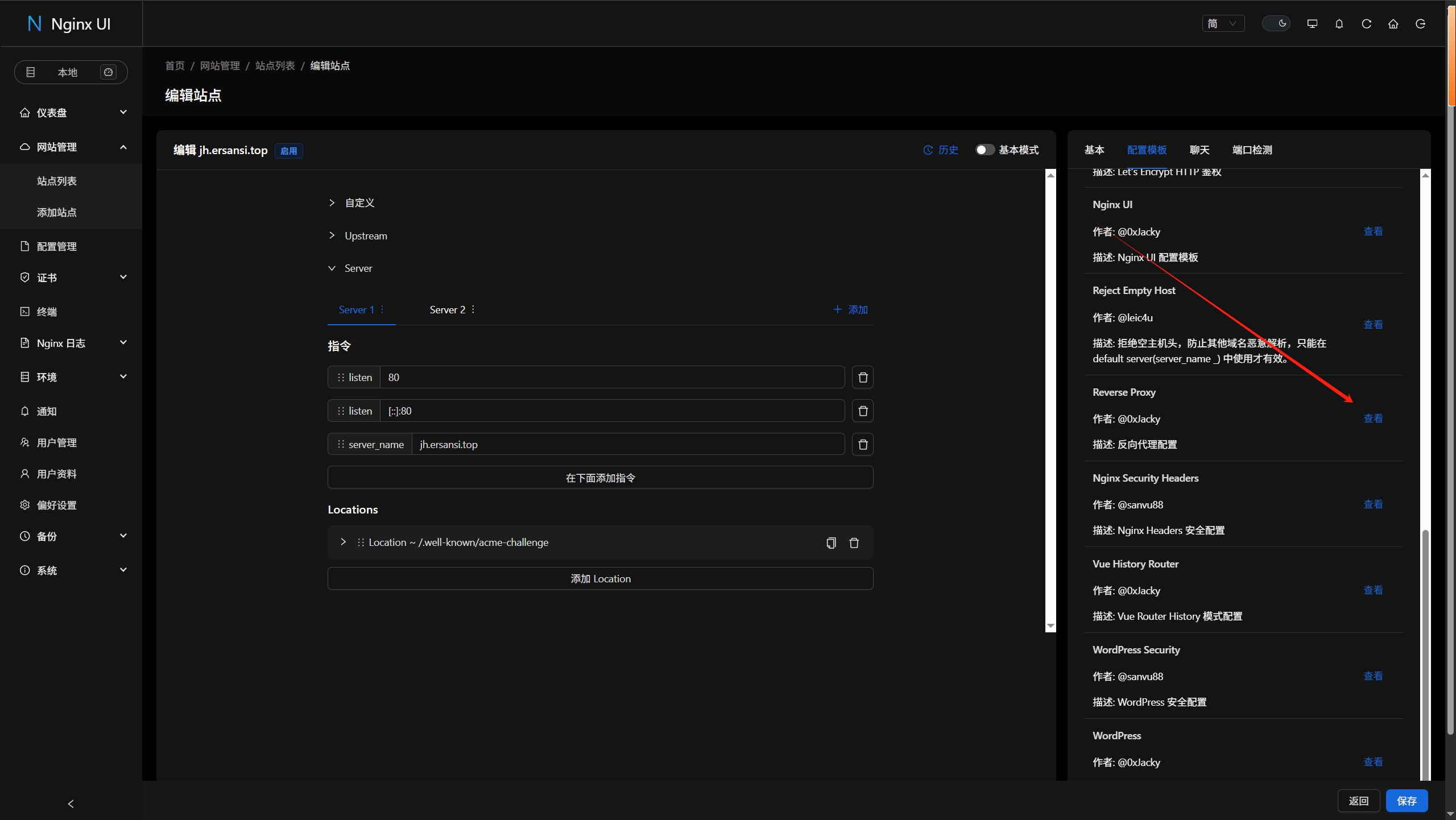
Task: Click the logout icon in header
Action: coord(1420,23)
